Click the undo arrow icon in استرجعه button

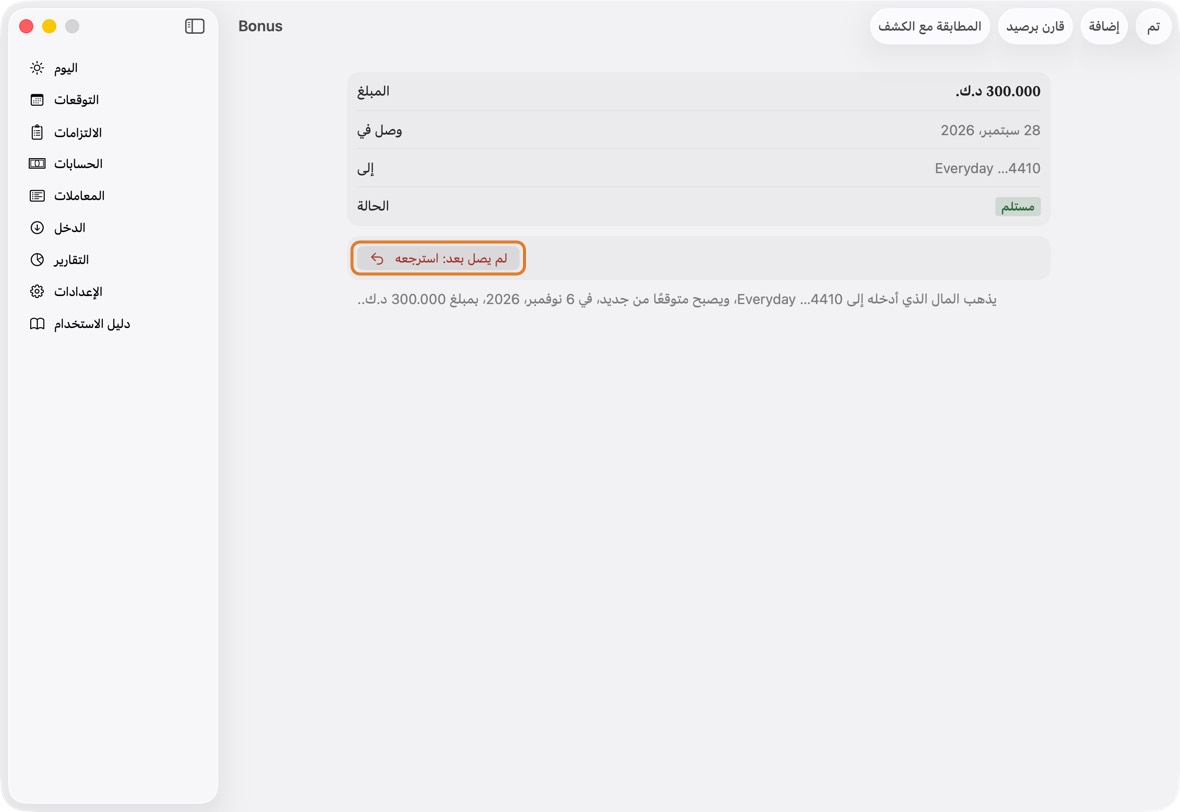point(377,259)
